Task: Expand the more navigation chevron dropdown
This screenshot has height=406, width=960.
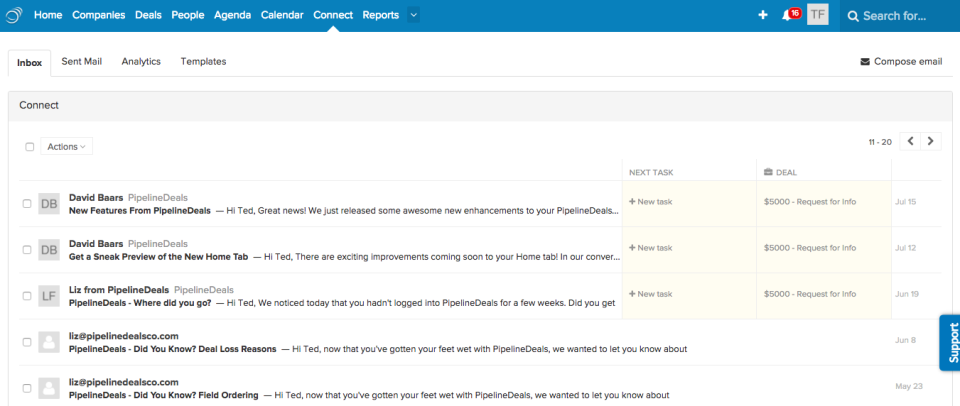Action: click(413, 15)
